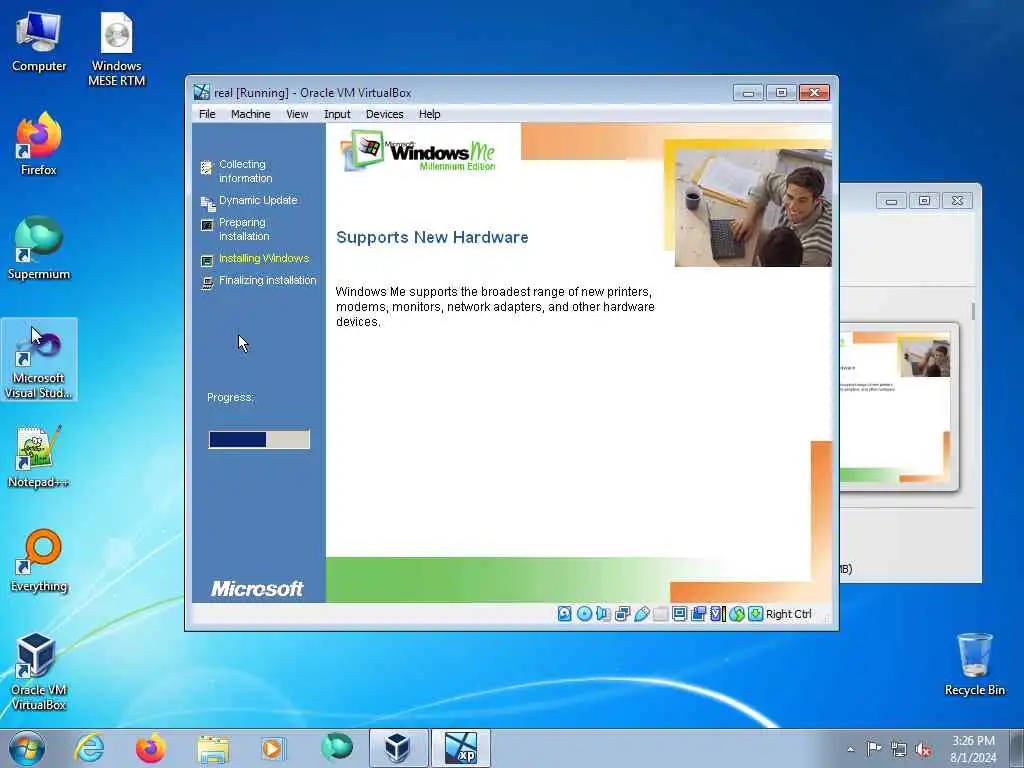Open the Windows Start menu
This screenshot has width=1024, height=768.
point(27,748)
